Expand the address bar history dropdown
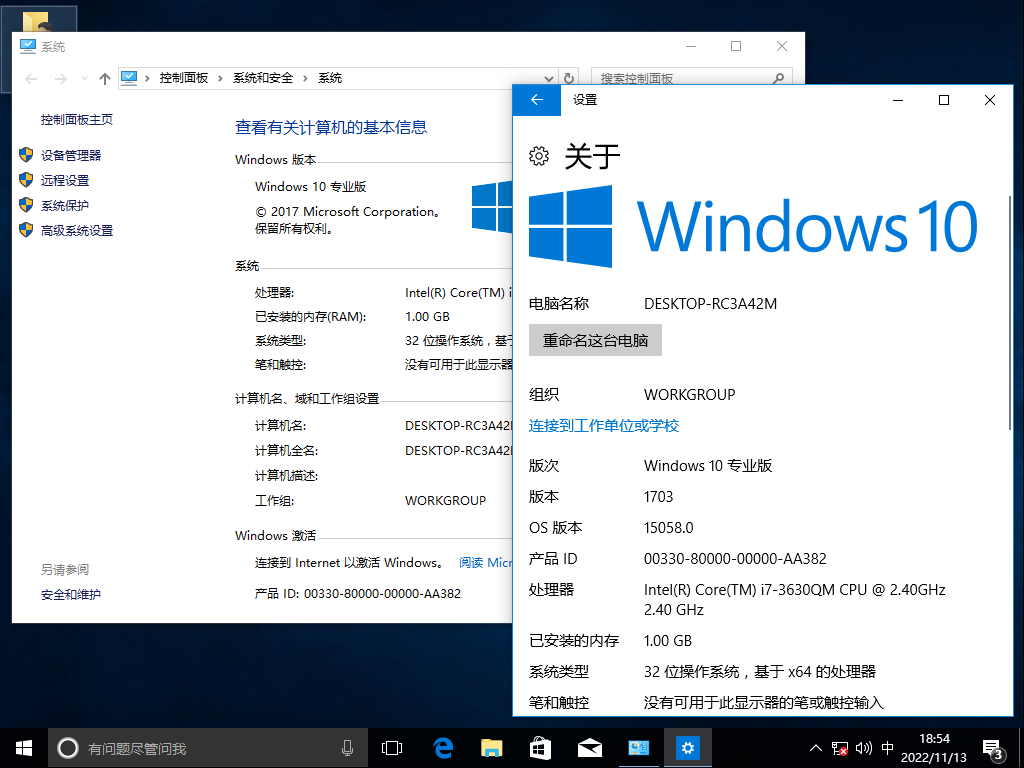The width and height of the screenshot is (1024, 768). point(549,78)
